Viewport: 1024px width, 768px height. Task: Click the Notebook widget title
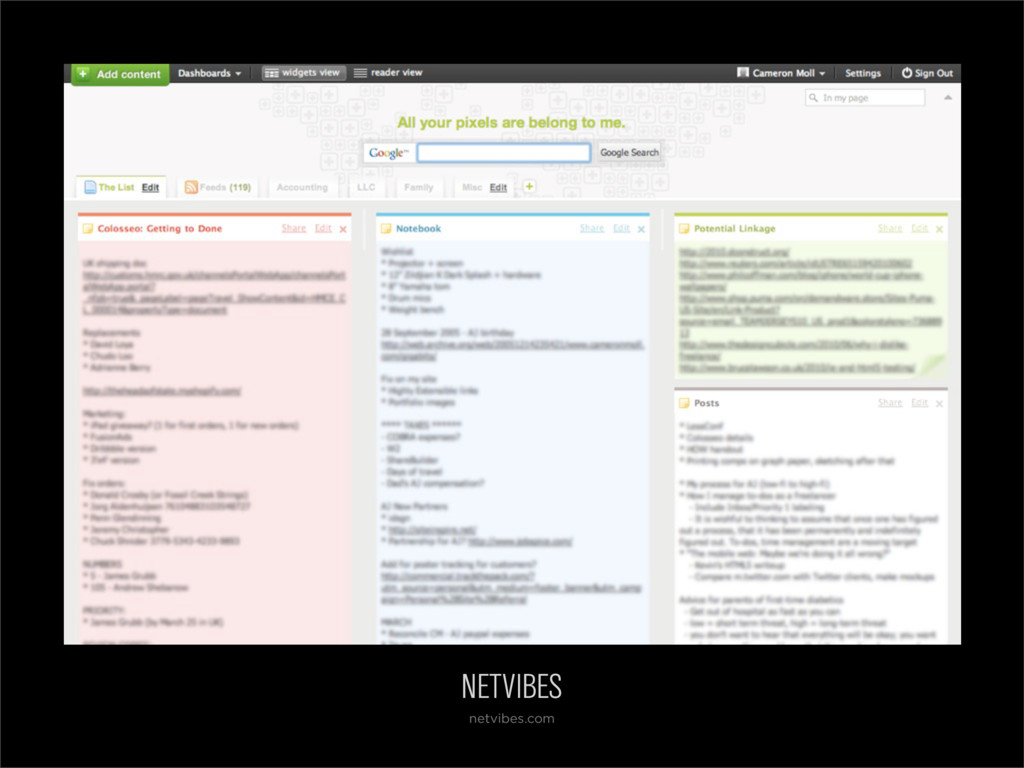tap(418, 229)
